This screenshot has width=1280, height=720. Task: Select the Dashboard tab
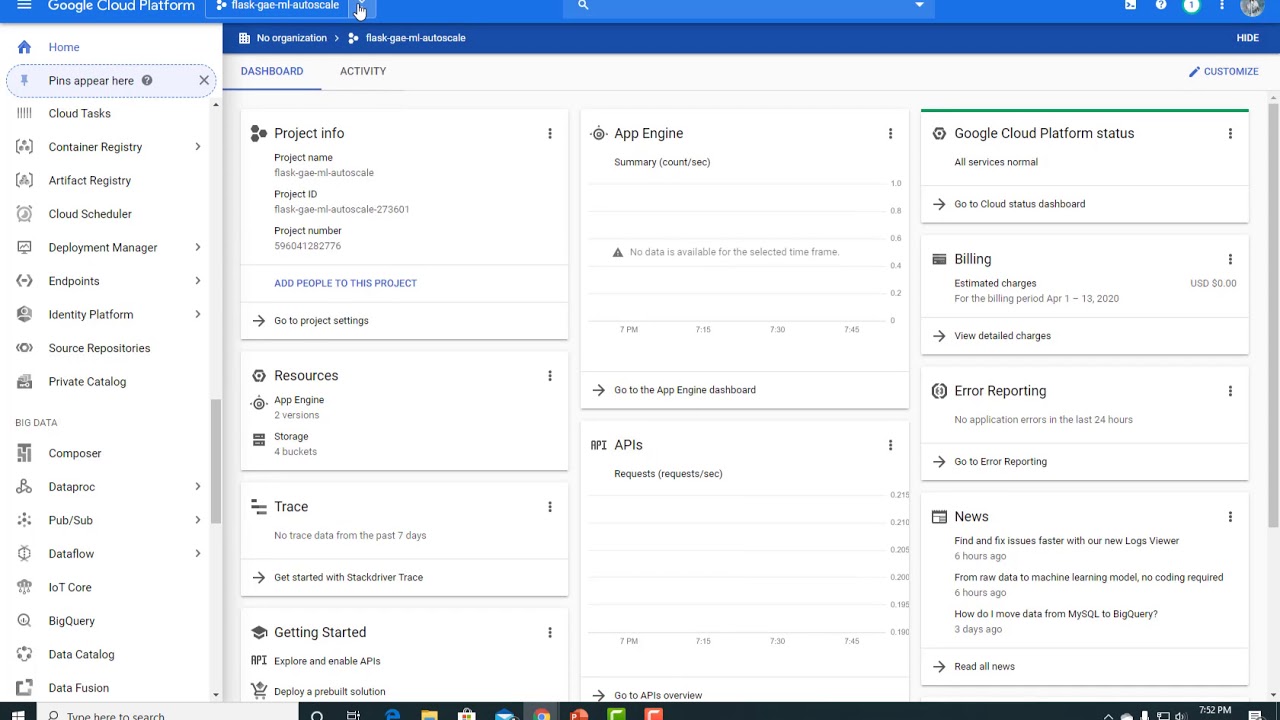tap(272, 71)
